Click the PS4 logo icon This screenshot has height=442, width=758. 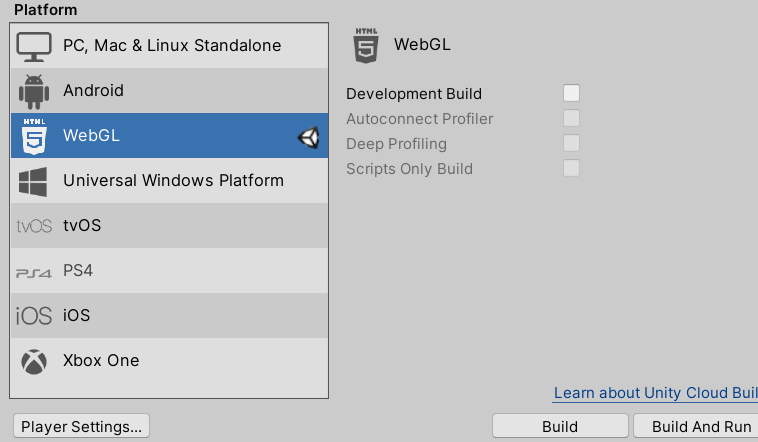coord(34,273)
